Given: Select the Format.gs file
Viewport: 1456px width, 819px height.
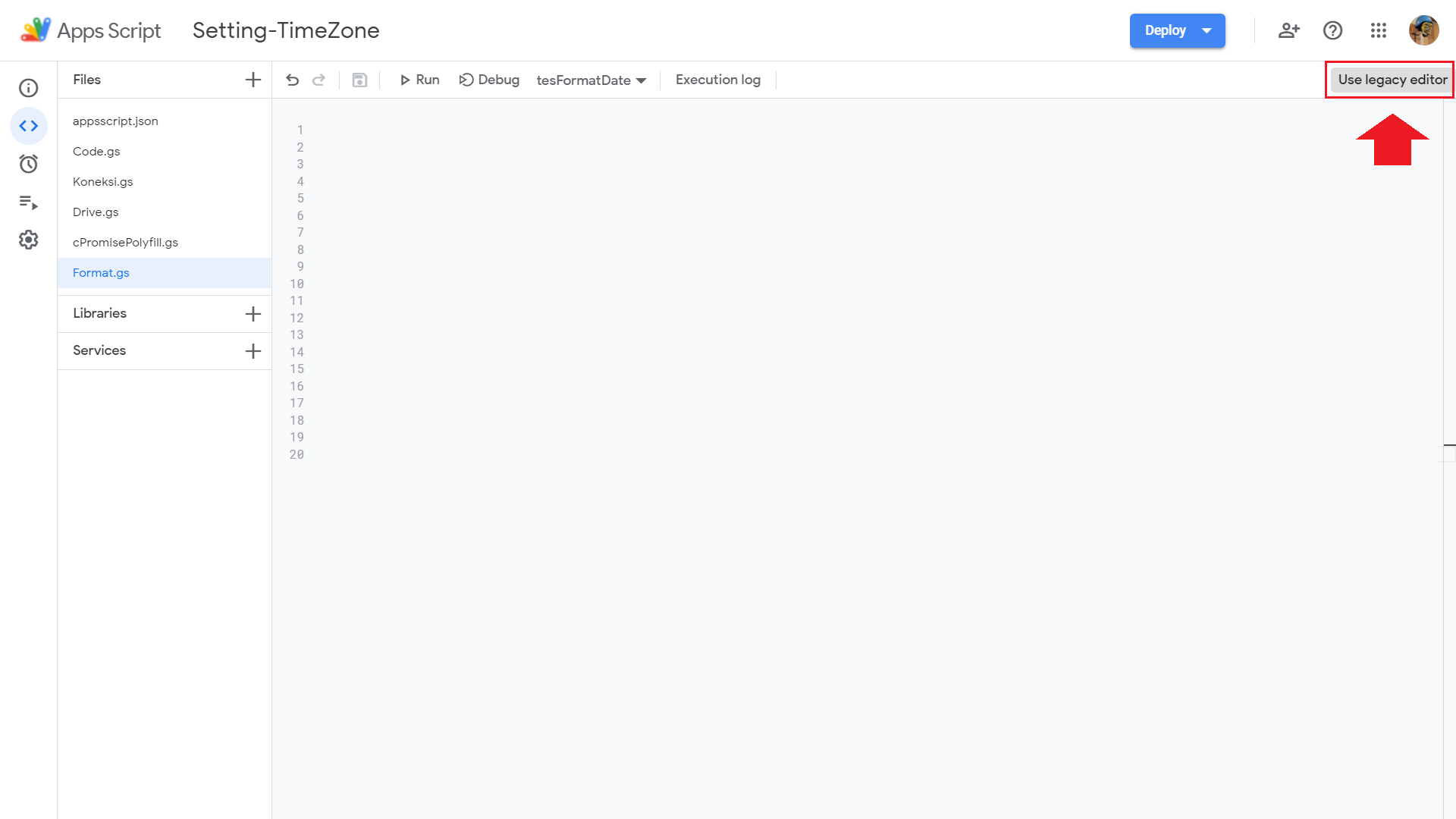Looking at the screenshot, I should point(101,272).
